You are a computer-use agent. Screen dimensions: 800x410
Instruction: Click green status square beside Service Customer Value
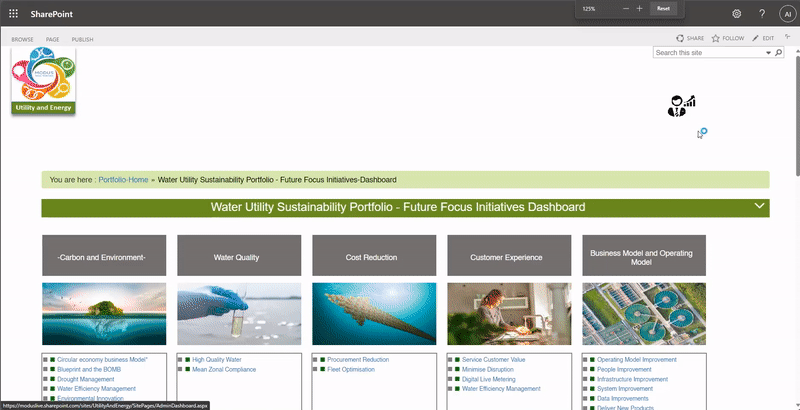coord(457,360)
